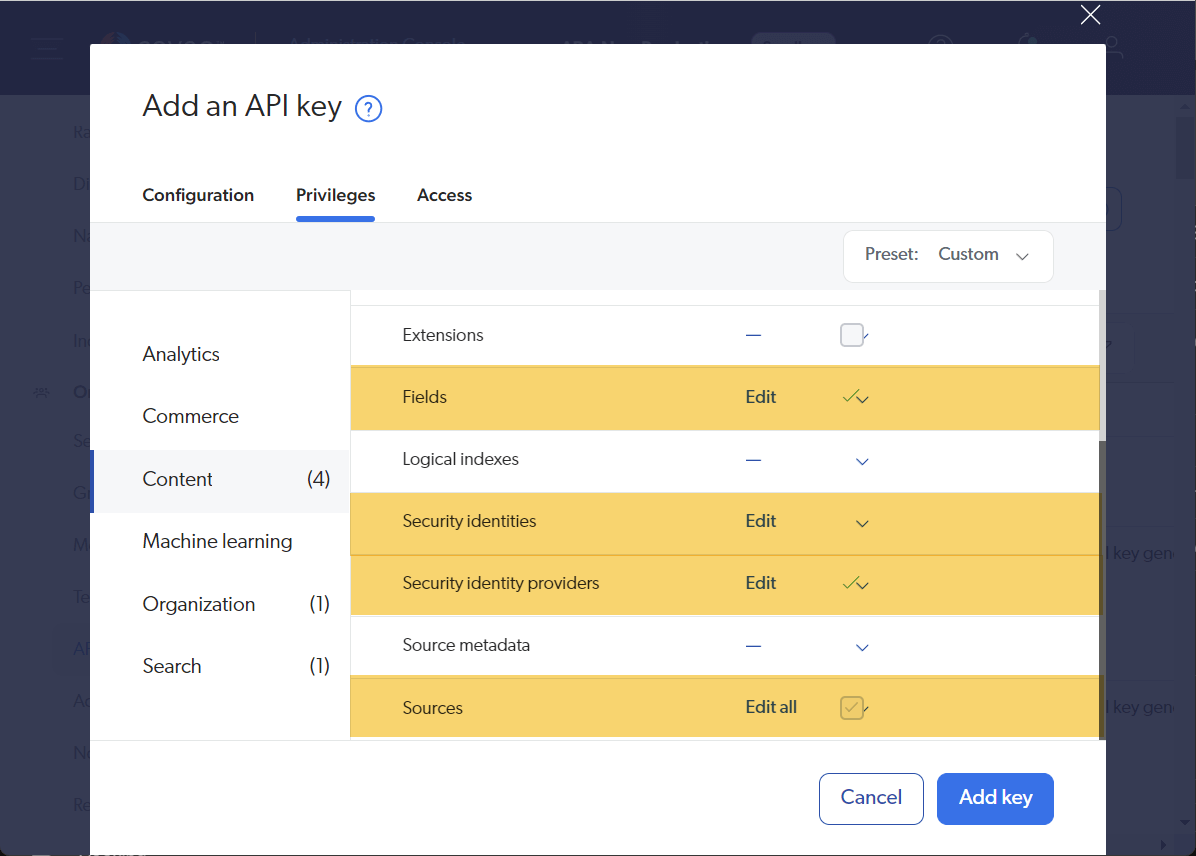Expand the Logical indexes access level chevron
1196x856 pixels.
click(x=862, y=461)
